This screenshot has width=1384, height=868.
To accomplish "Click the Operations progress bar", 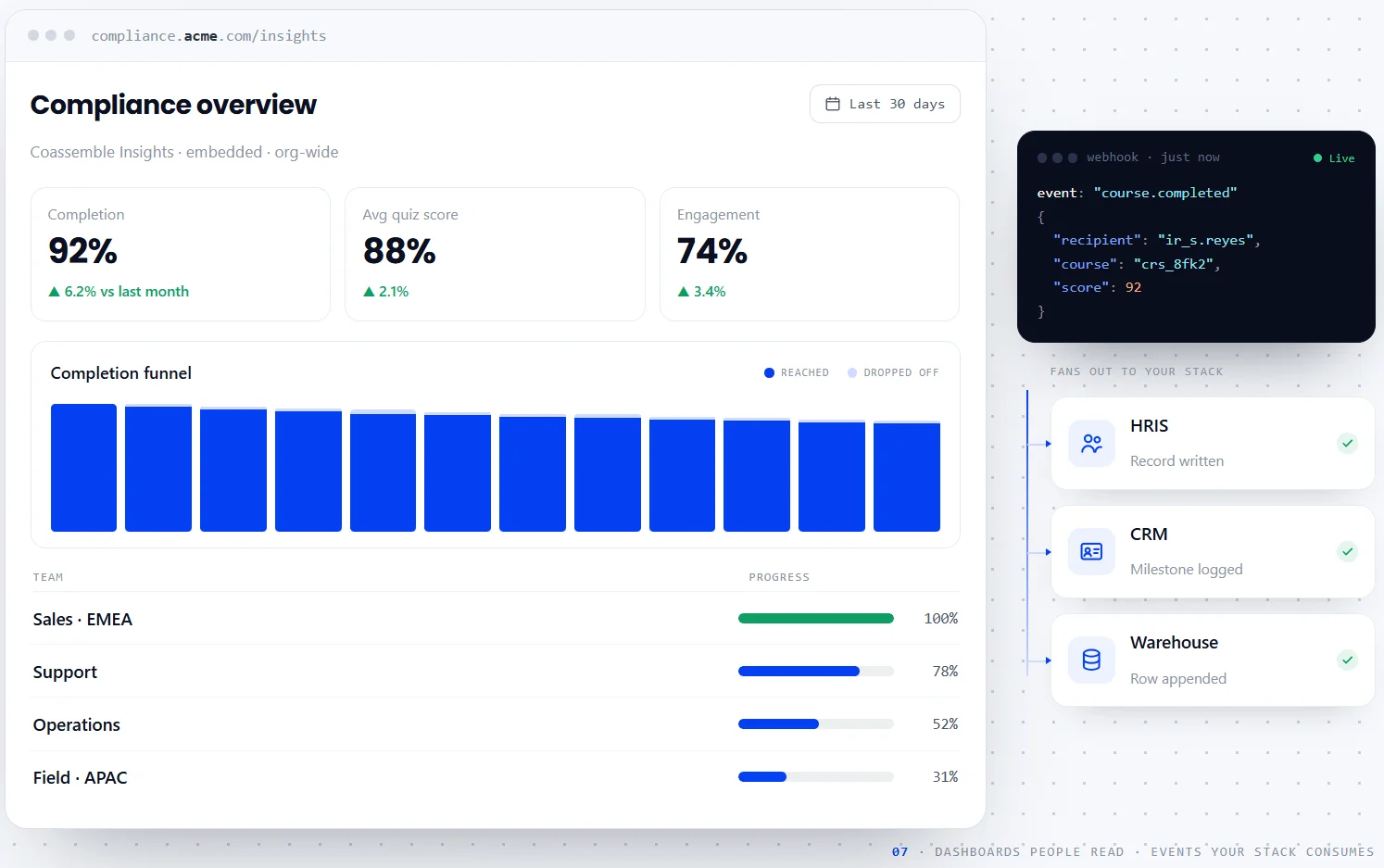I will click(816, 723).
